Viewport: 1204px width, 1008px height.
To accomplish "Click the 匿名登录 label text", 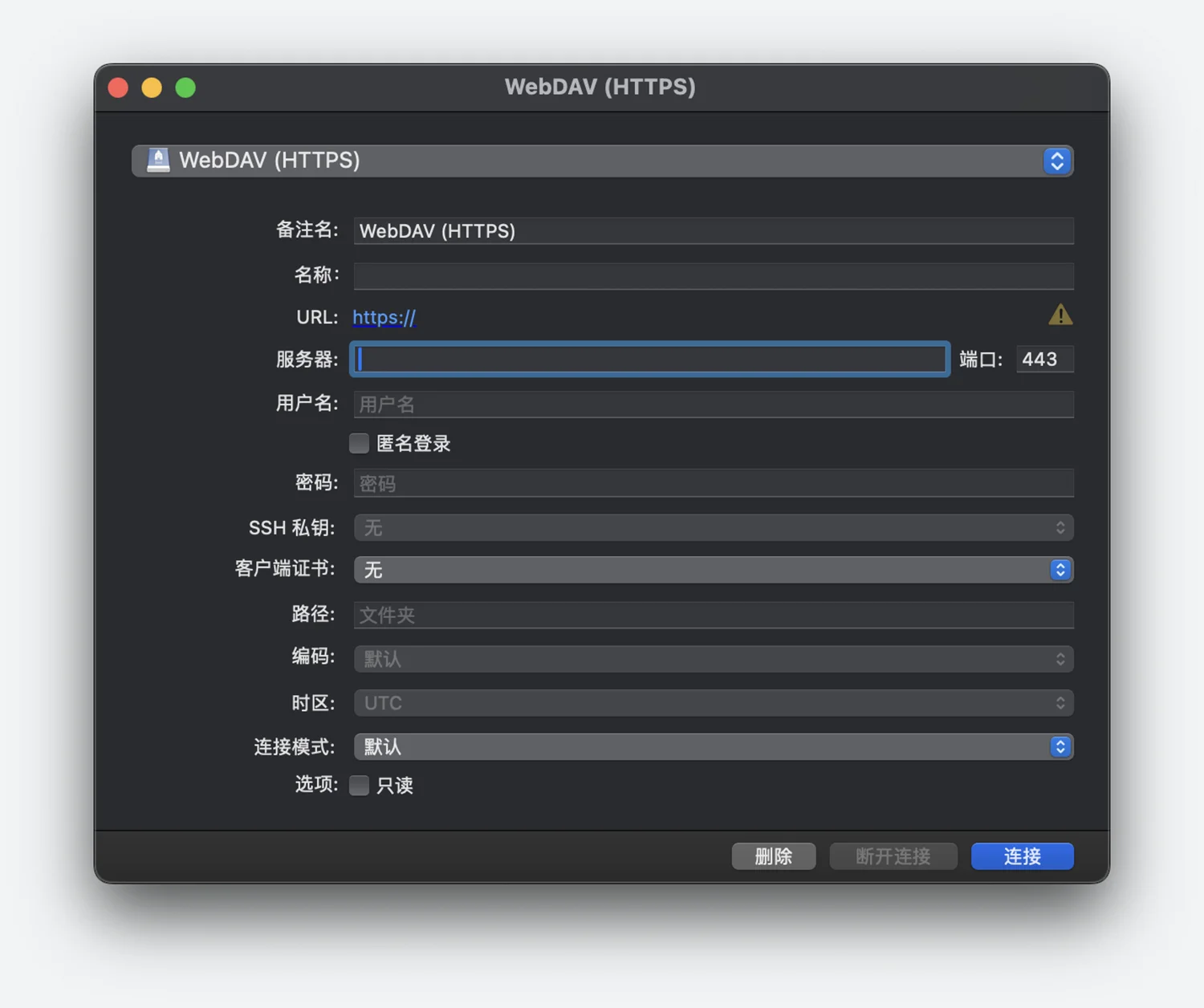I will coord(413,443).
